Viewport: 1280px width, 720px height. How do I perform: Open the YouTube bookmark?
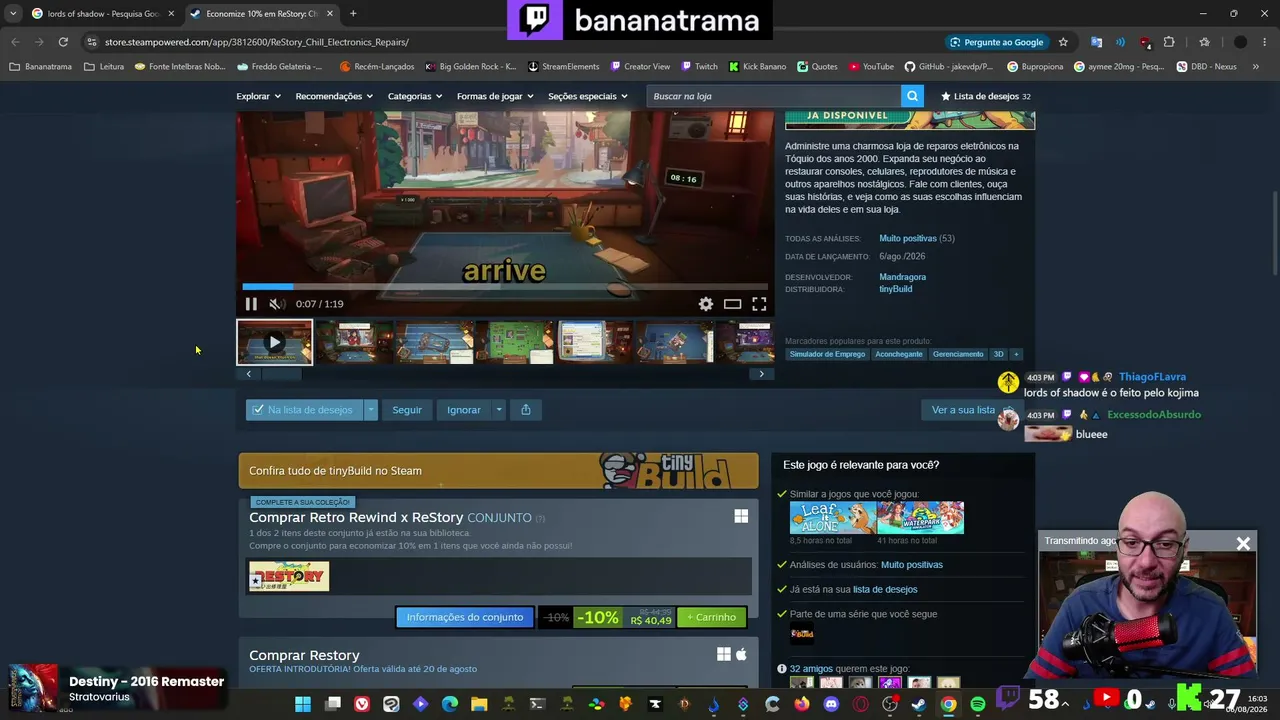[x=871, y=67]
